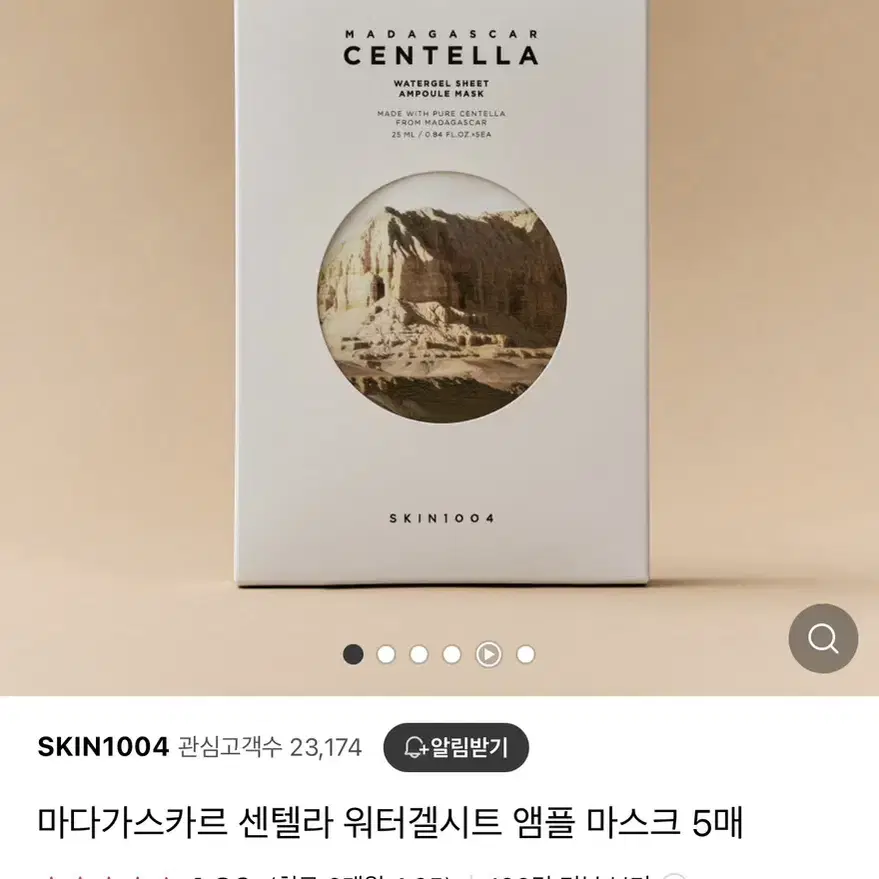Tap the Watergel Sheet Ampoule Mask label
The image size is (879, 879).
[441, 89]
